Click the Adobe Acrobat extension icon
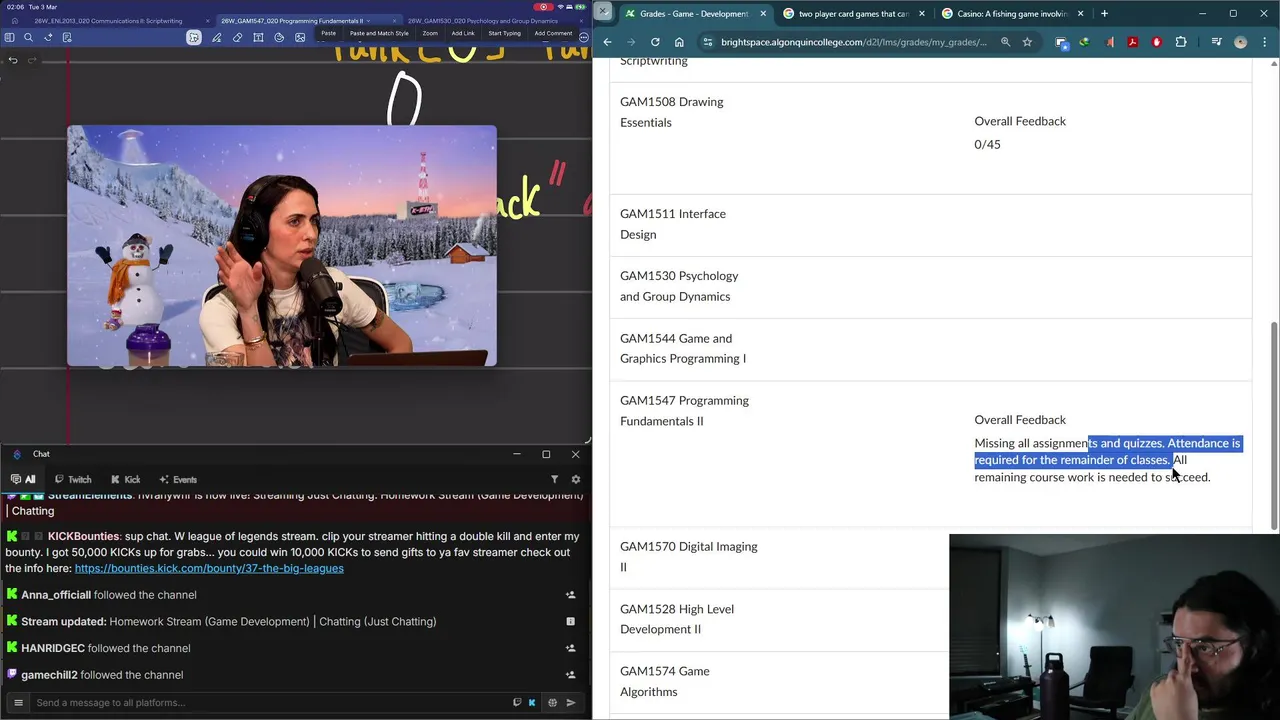1280x720 pixels. 1132,42
